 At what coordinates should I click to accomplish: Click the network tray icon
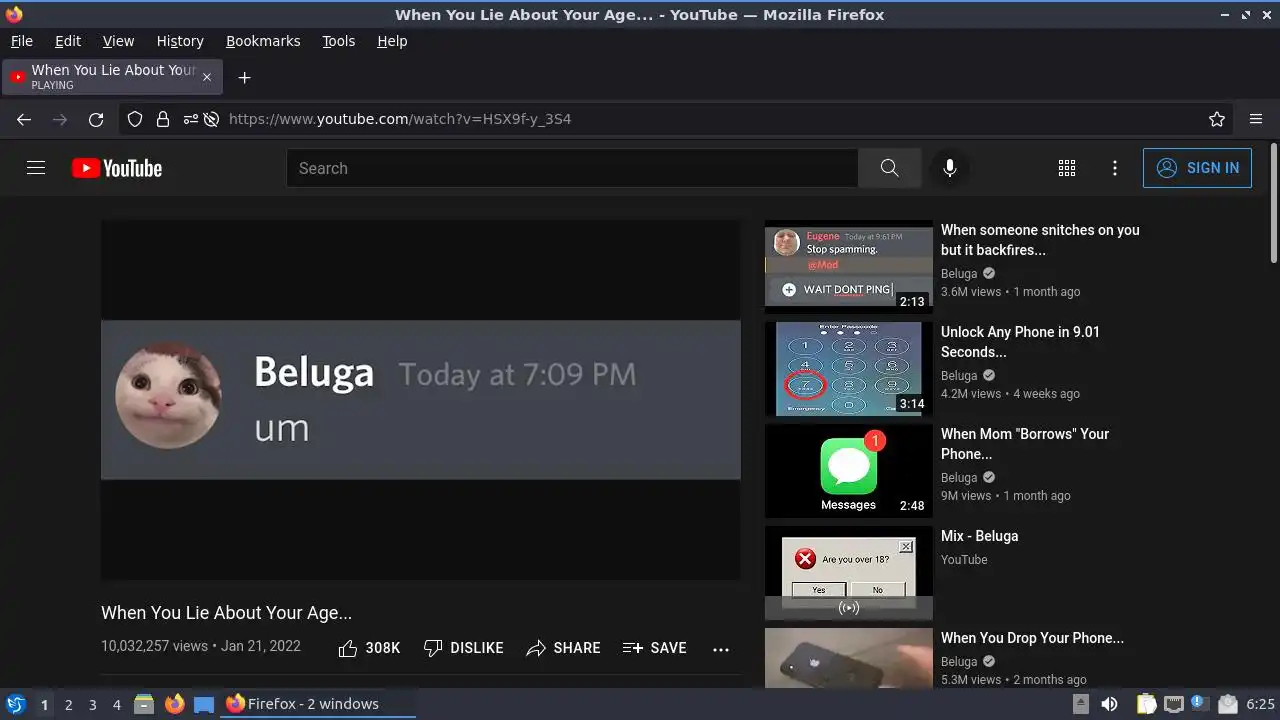point(1174,704)
